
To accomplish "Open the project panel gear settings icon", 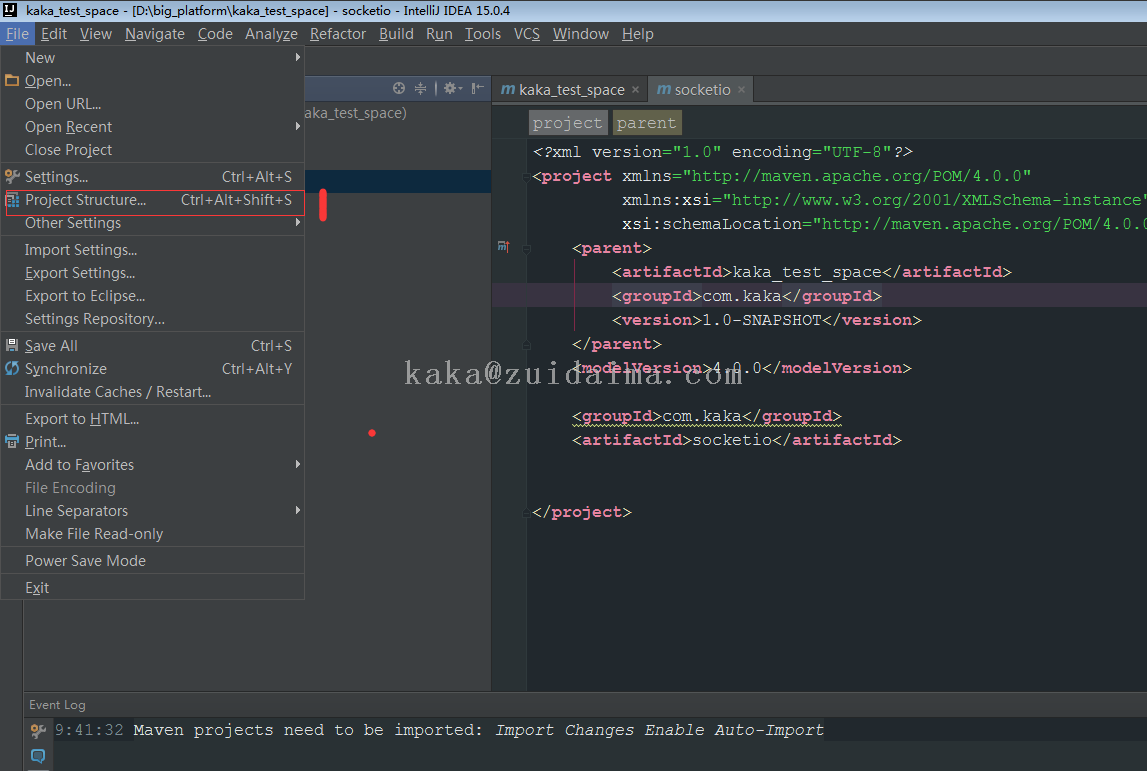I will tap(452, 89).
